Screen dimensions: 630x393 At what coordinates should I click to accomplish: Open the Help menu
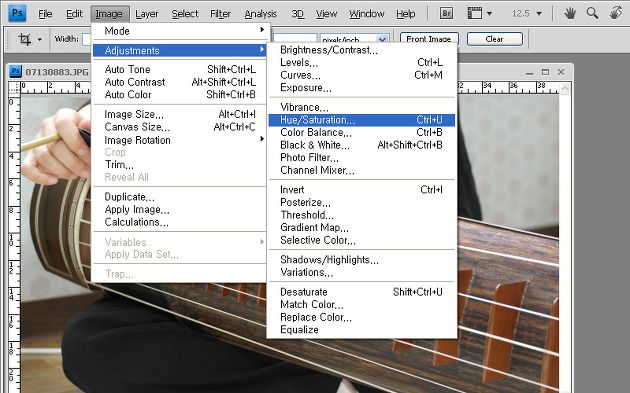405,14
